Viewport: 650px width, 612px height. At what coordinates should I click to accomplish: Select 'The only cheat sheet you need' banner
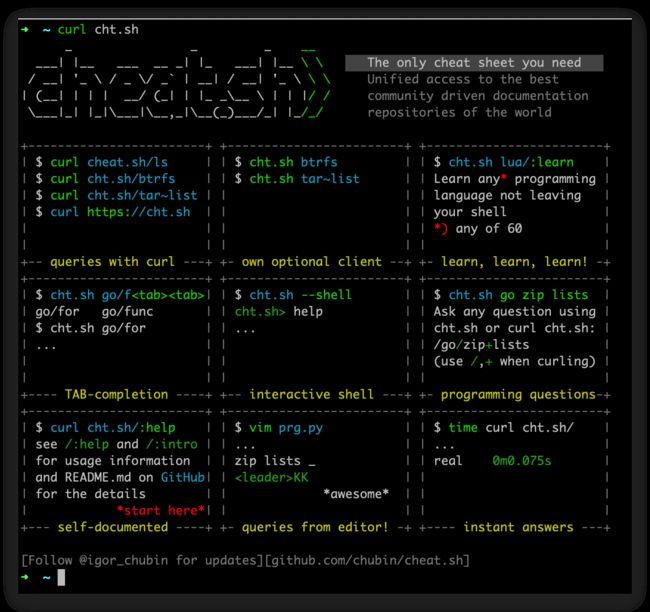(474, 63)
